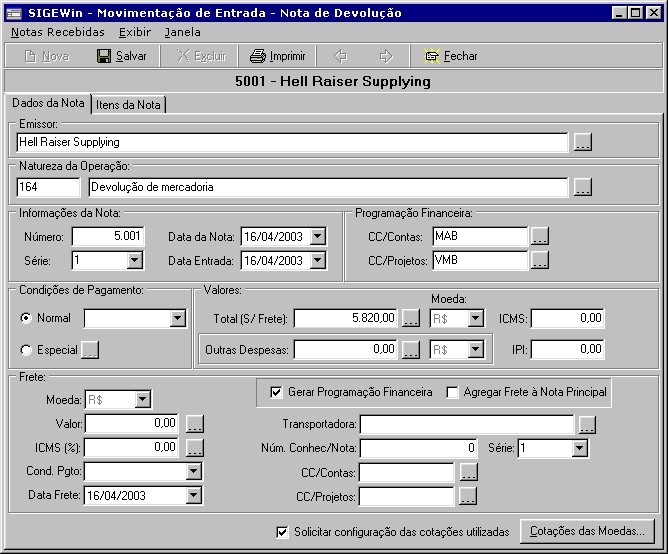Open Transportadora lookup ellipsis button
The height and width of the screenshot is (554, 668).
(587, 424)
